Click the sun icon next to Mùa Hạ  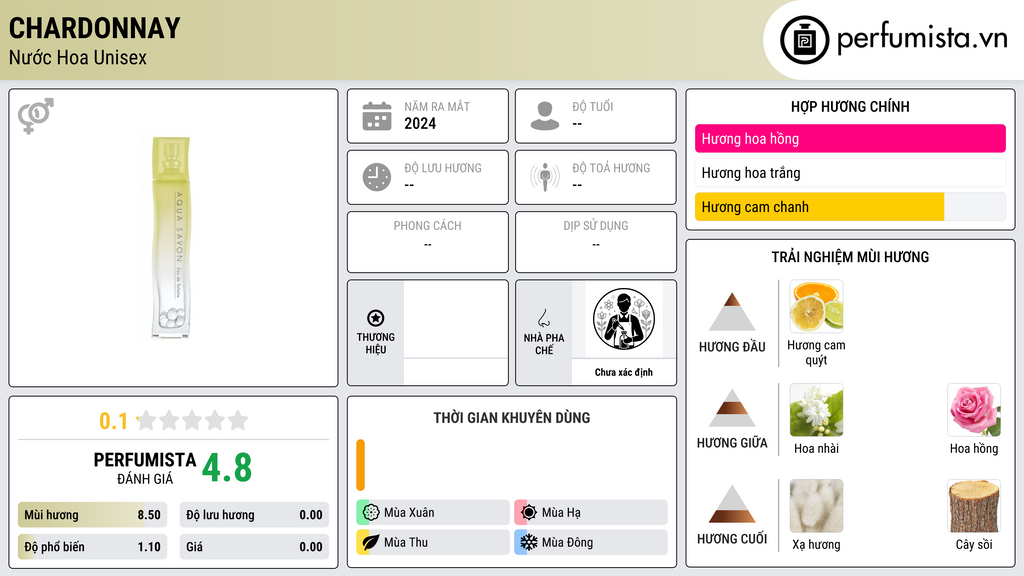pos(529,513)
